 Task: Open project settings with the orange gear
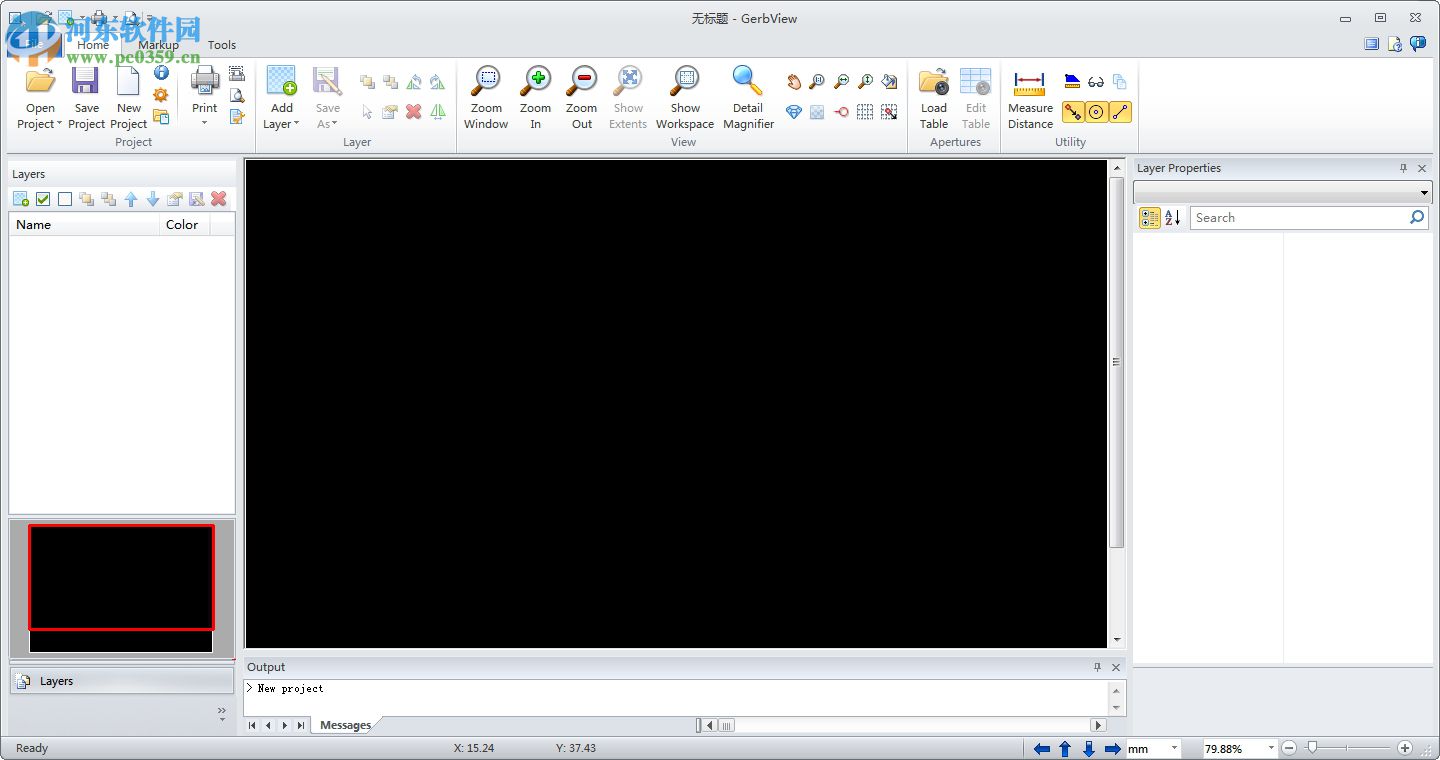pos(161,95)
